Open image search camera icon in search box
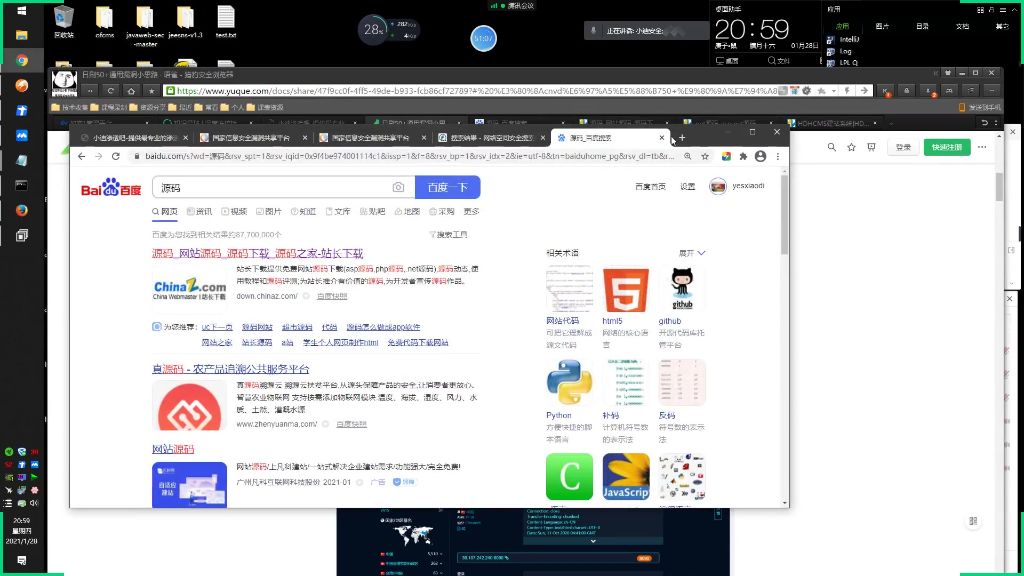The image size is (1024, 576). tap(398, 187)
